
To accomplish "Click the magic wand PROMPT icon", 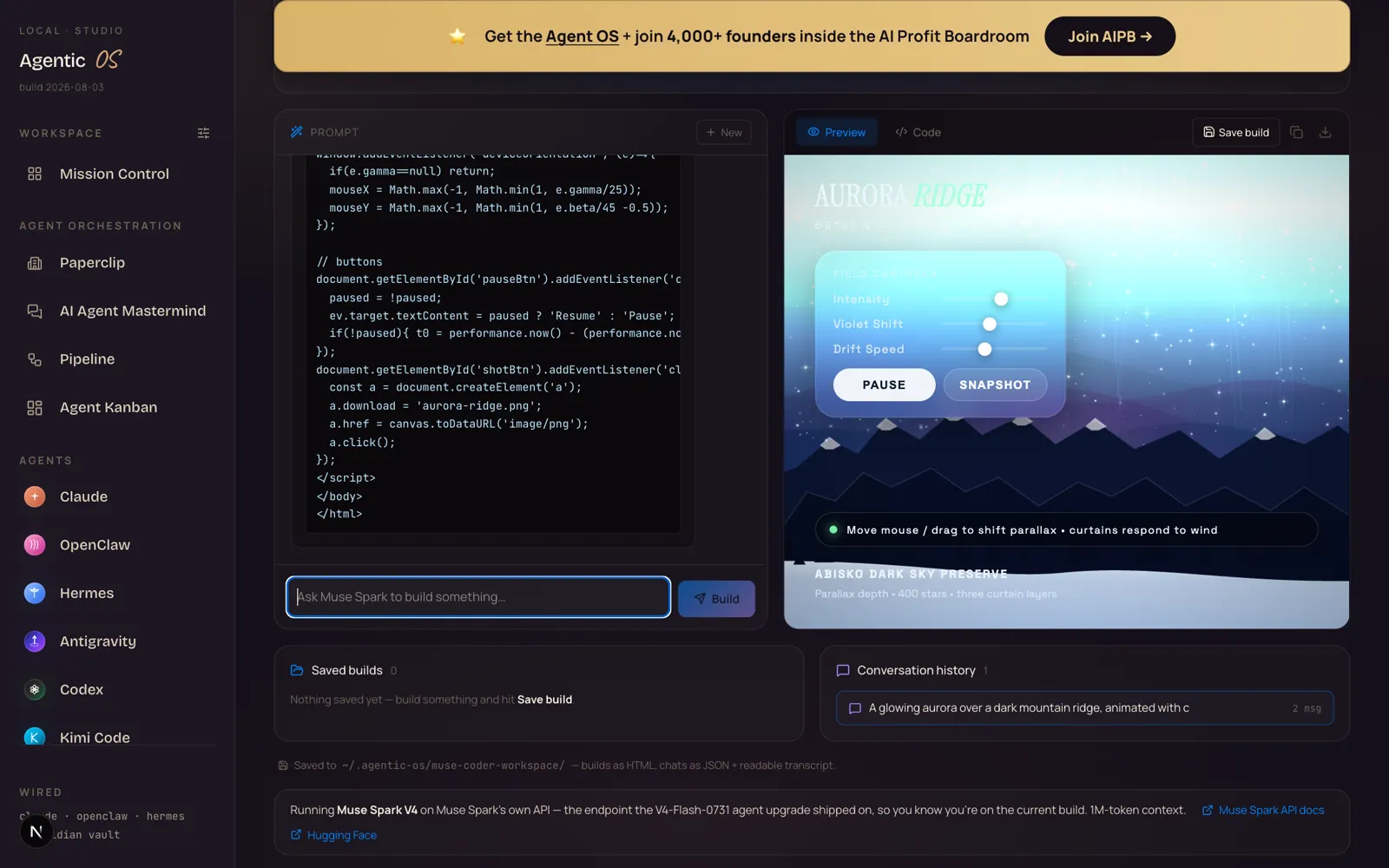I will click(x=297, y=132).
